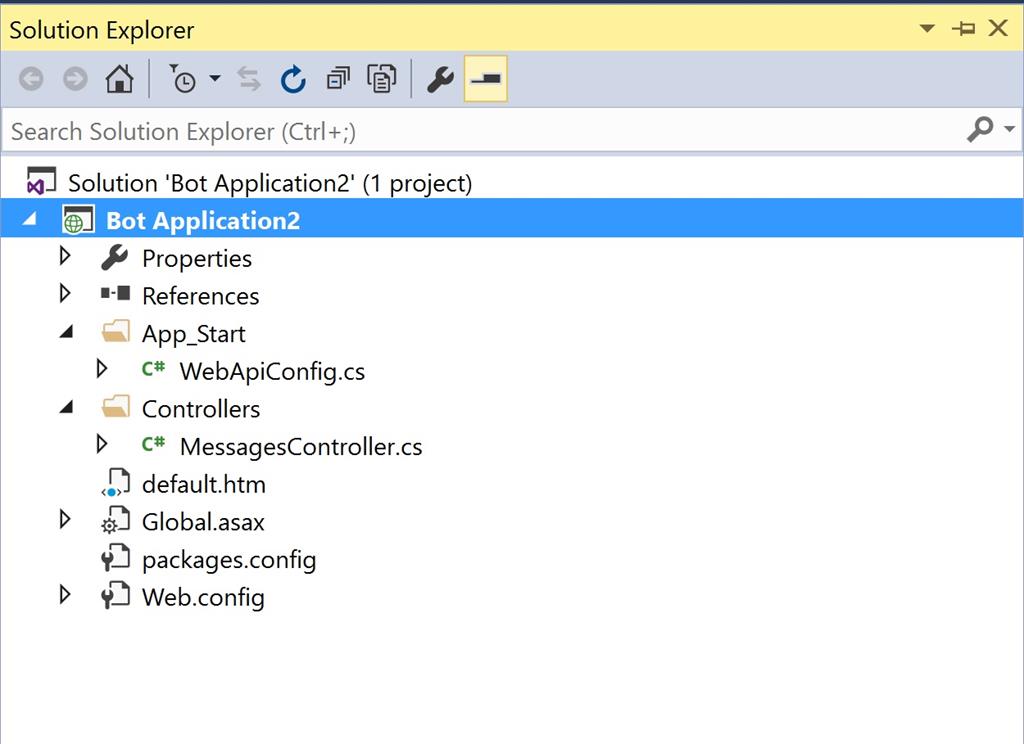1024x744 pixels.
Task: Open the Window Position dropdown in title bar
Action: point(927,29)
